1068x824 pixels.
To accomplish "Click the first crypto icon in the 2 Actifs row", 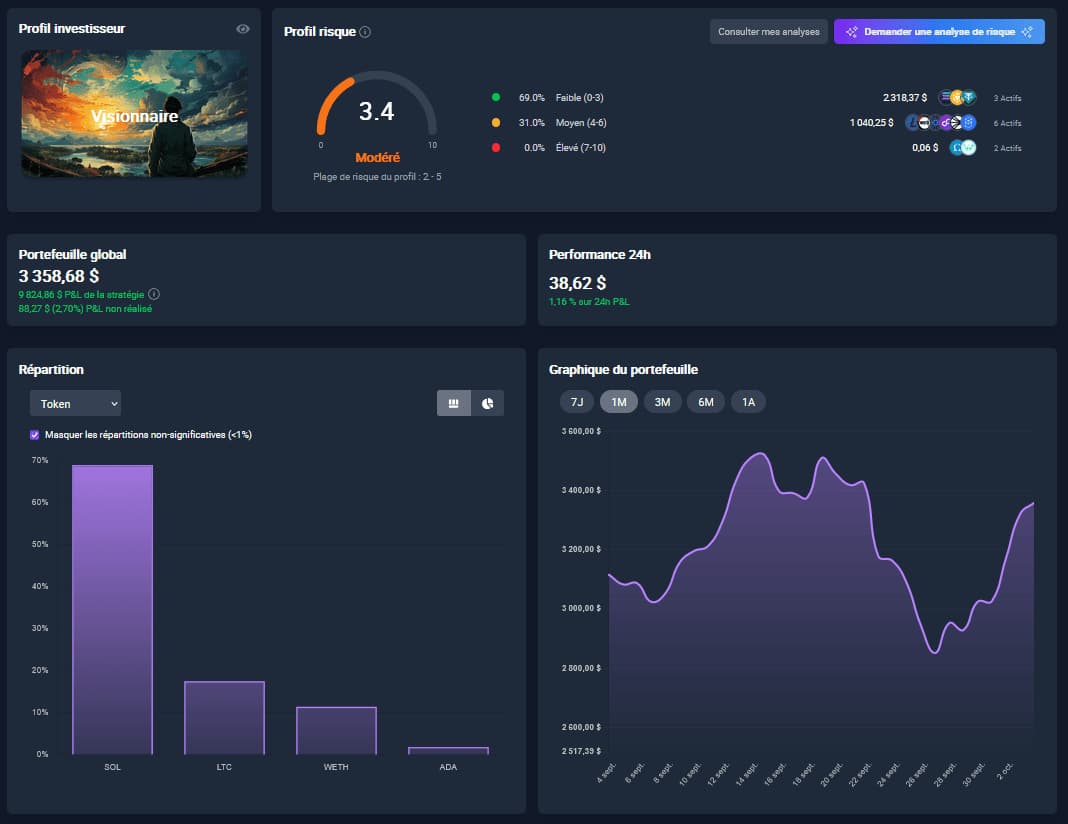I will pos(955,147).
